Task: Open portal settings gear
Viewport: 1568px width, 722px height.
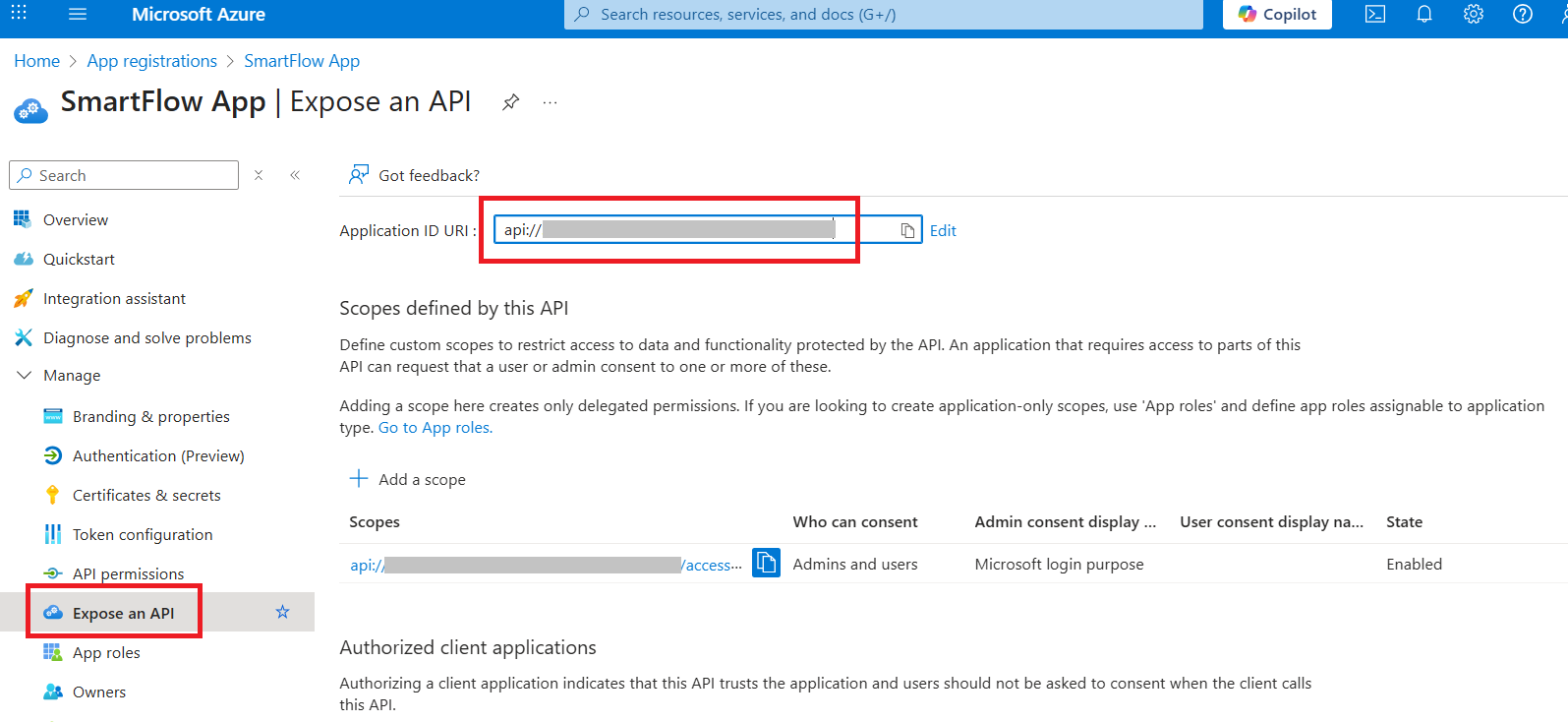Action: tap(1473, 14)
